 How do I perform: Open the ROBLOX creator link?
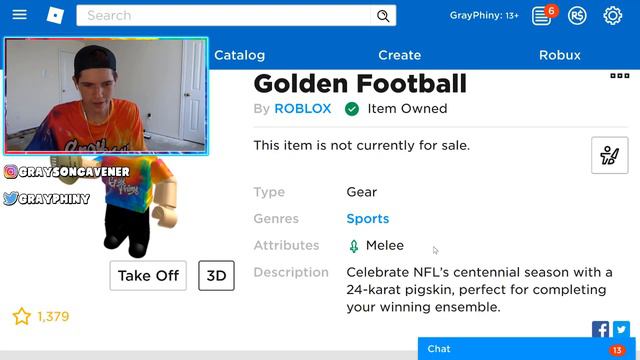pyautogui.click(x=302, y=109)
